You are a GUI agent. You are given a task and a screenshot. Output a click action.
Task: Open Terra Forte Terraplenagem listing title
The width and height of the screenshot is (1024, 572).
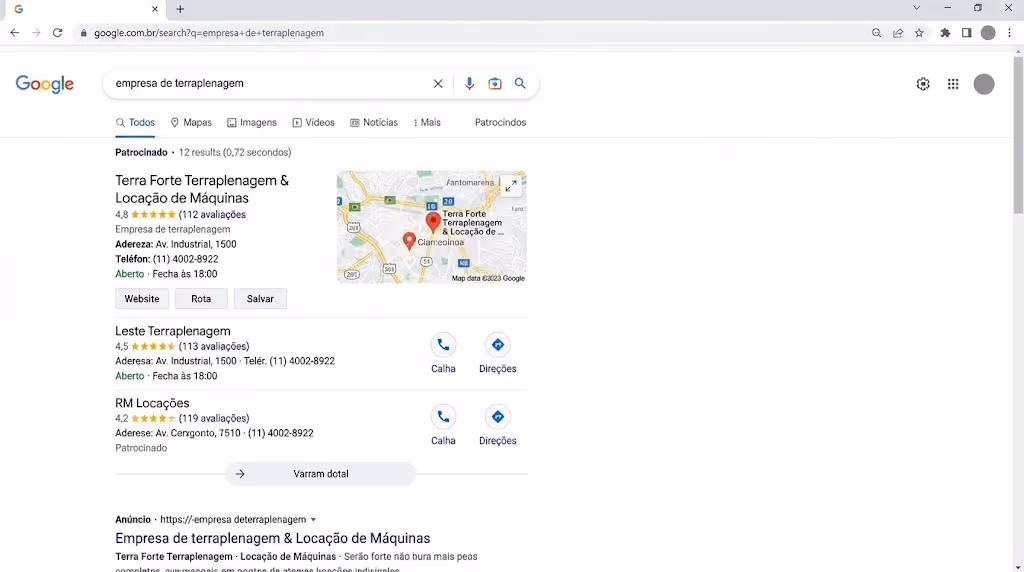pyautogui.click(x=202, y=189)
